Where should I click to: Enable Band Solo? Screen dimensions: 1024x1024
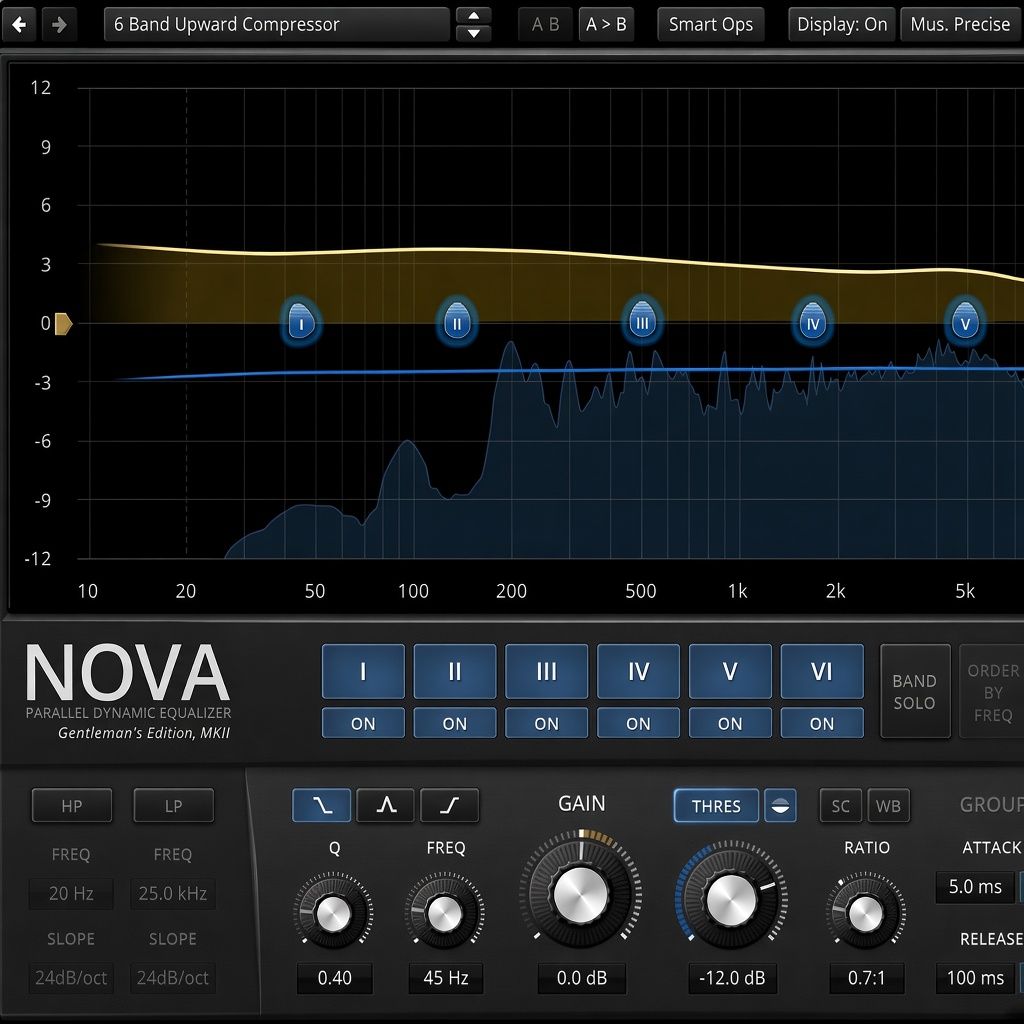click(x=915, y=691)
